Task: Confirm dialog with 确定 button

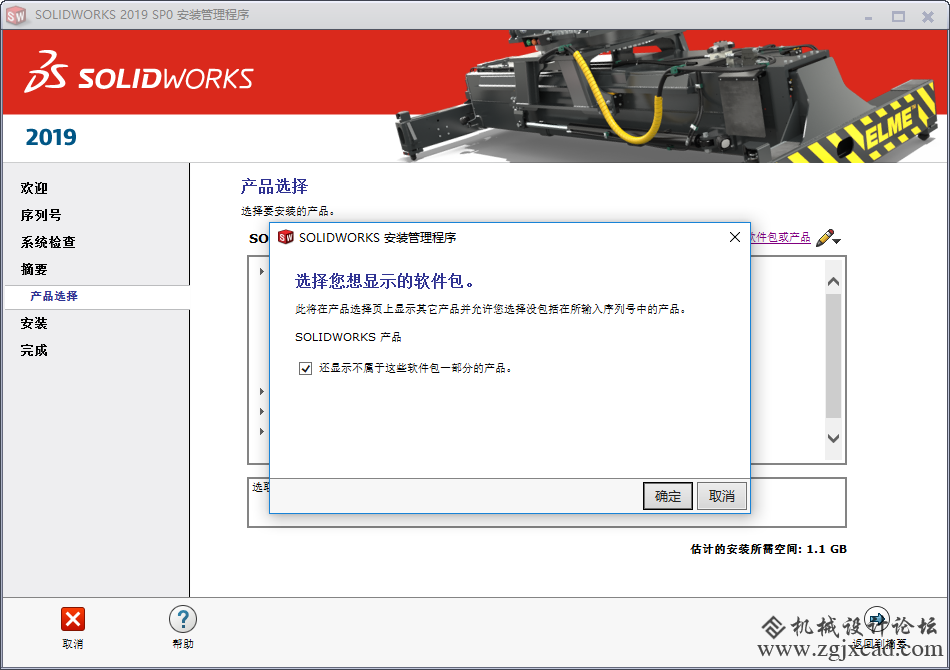Action: click(668, 496)
